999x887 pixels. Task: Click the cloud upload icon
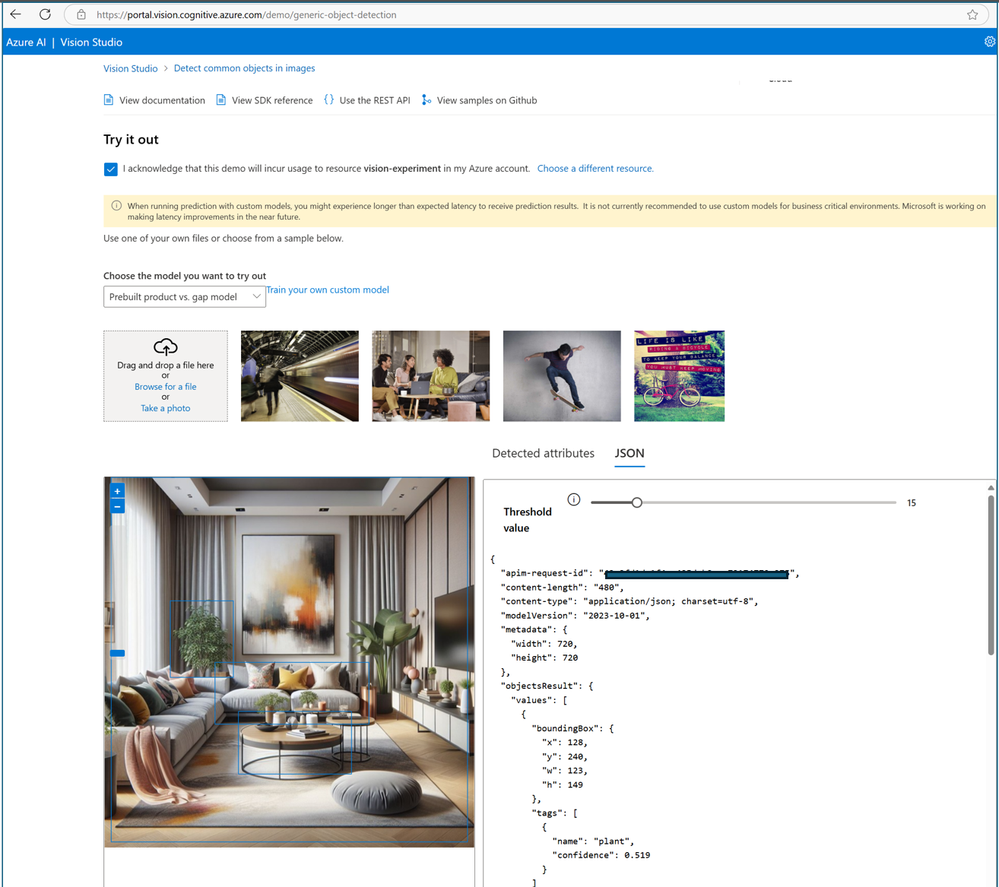click(x=166, y=347)
